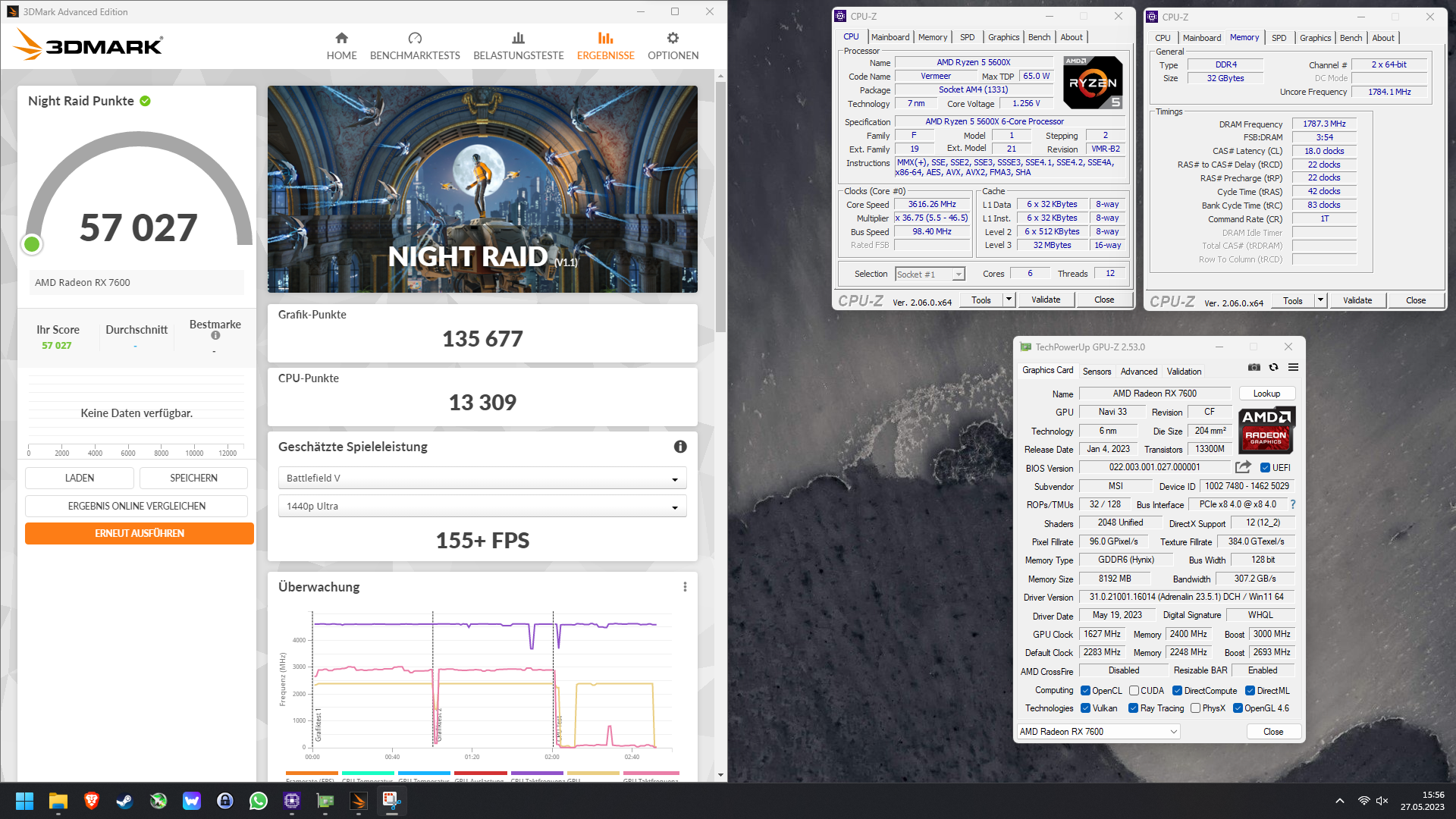The width and height of the screenshot is (1456, 819).
Task: Click the question mark next to Bus Interface
Action: 1292,504
